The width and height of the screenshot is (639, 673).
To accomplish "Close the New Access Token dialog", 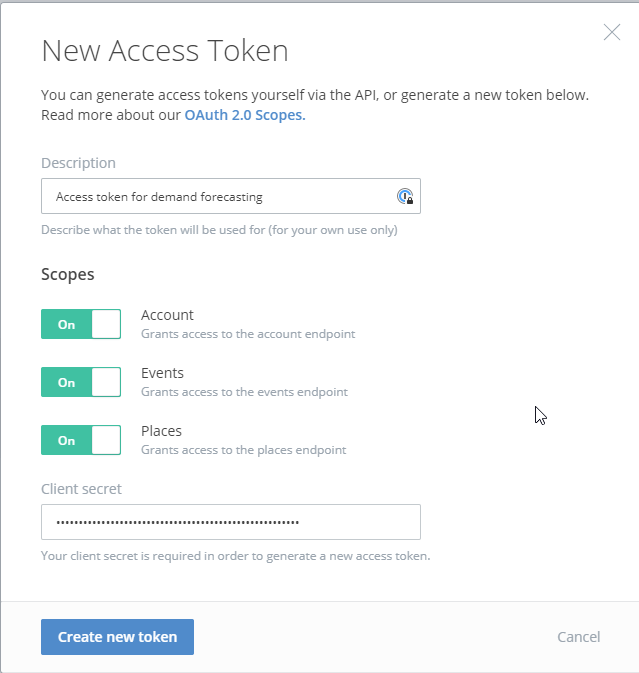I will pos(612,32).
